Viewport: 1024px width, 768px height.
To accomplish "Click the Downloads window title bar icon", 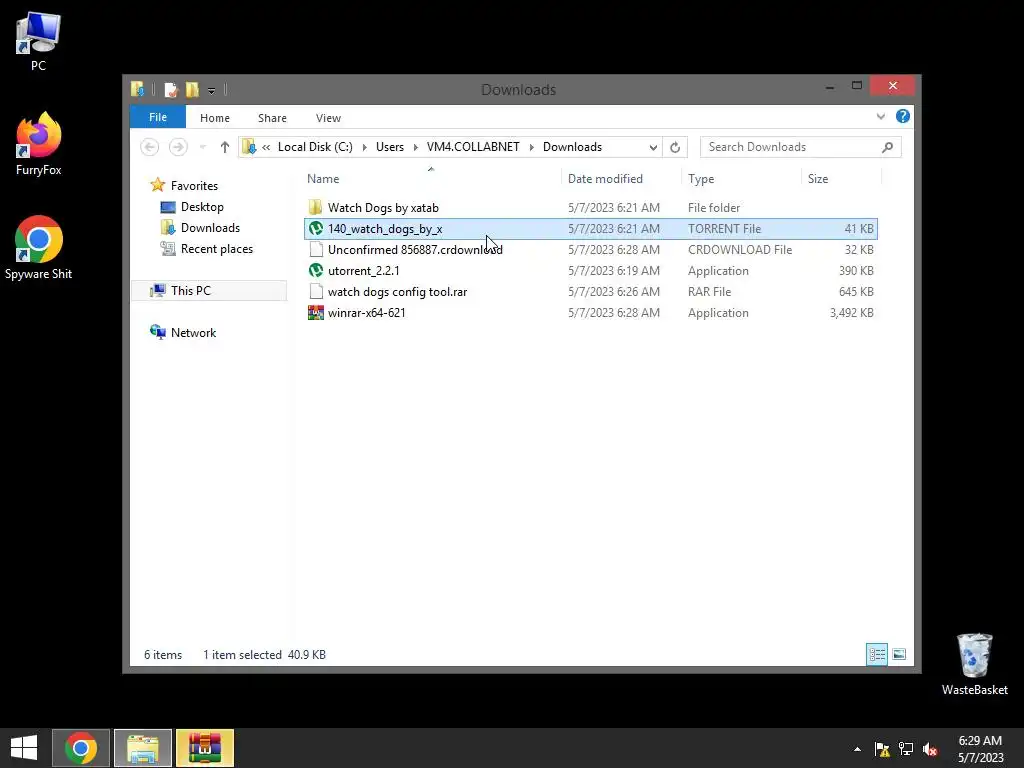I will [x=137, y=89].
